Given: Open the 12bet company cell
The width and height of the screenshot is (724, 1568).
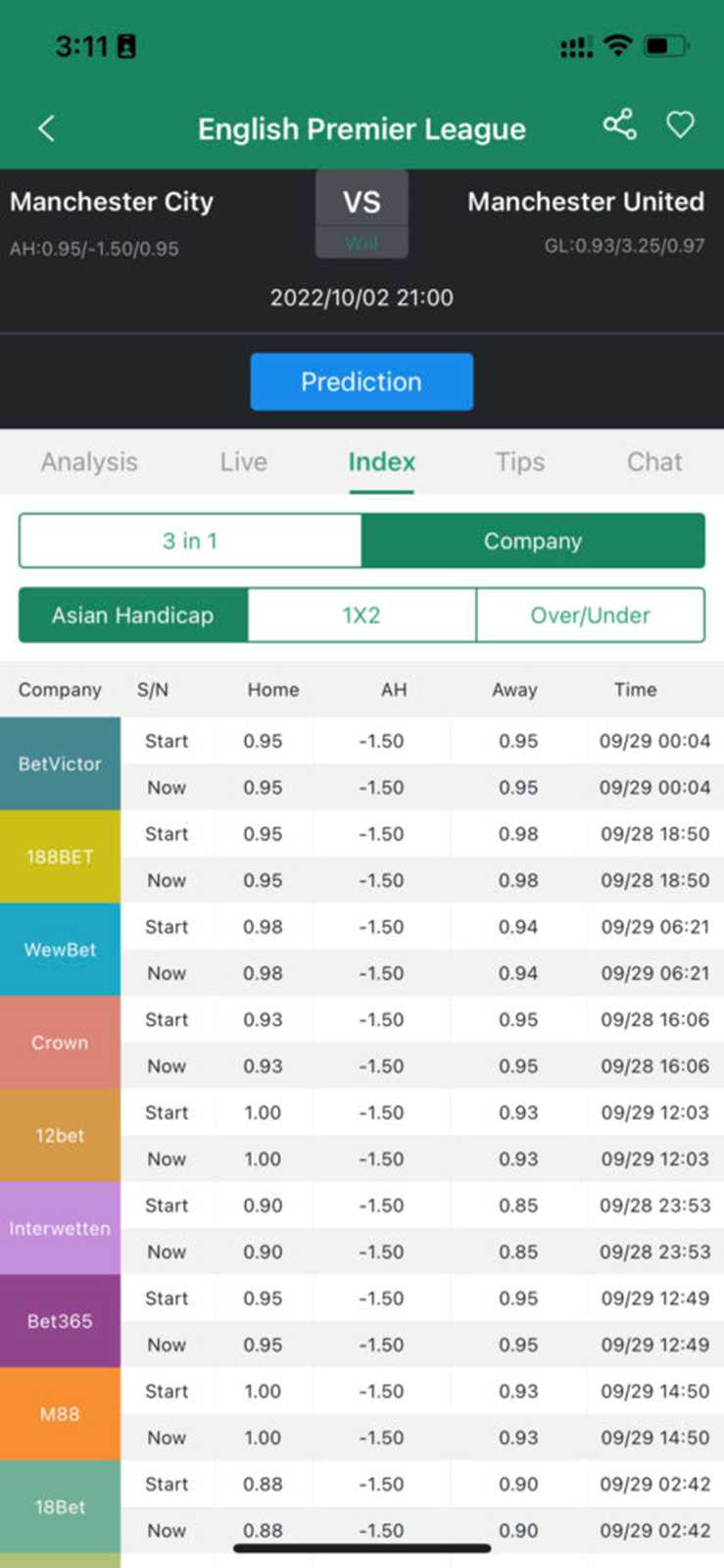Looking at the screenshot, I should (x=60, y=1136).
